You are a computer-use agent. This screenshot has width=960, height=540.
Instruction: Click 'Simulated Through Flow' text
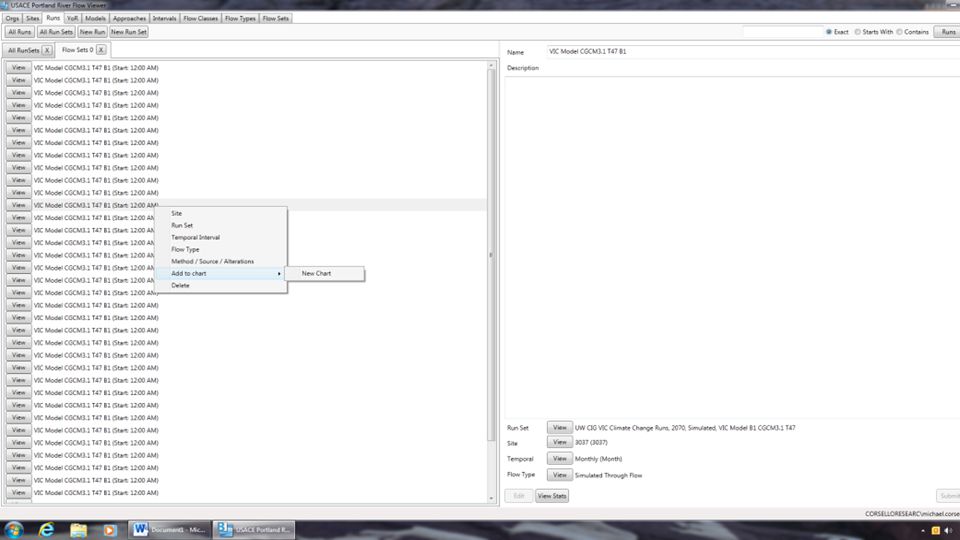click(x=609, y=475)
